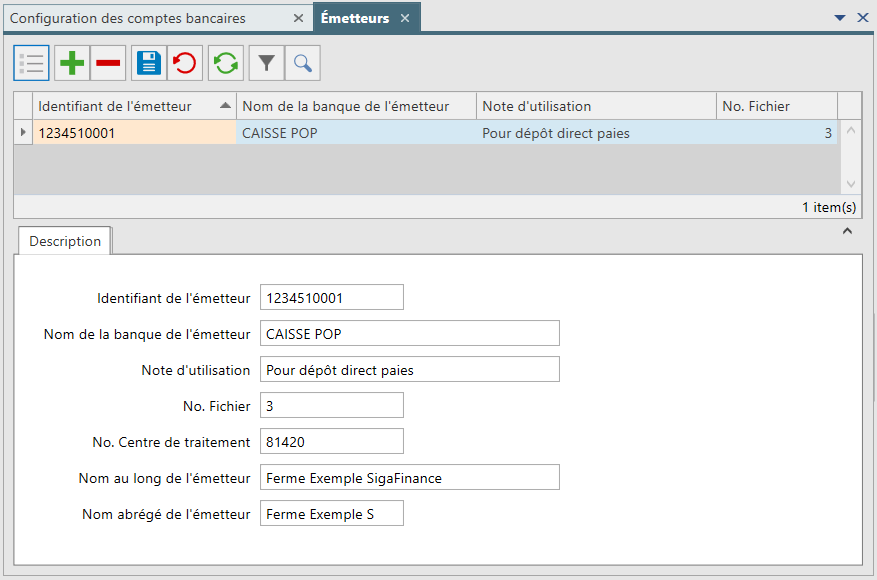This screenshot has height=580, width=877.
Task: Click the grid cell 1234510001
Action: coord(134,133)
